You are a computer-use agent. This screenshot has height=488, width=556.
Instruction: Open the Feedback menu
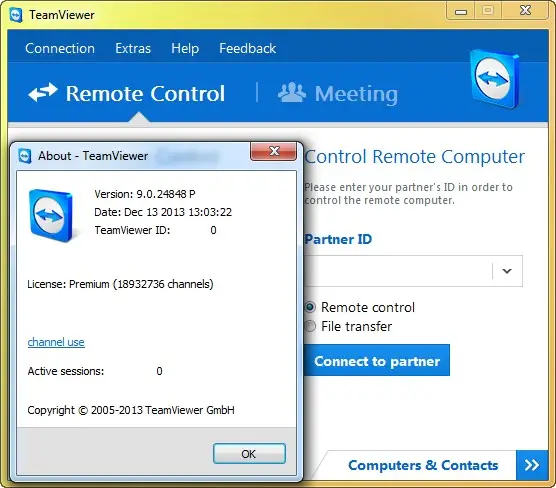(x=248, y=48)
